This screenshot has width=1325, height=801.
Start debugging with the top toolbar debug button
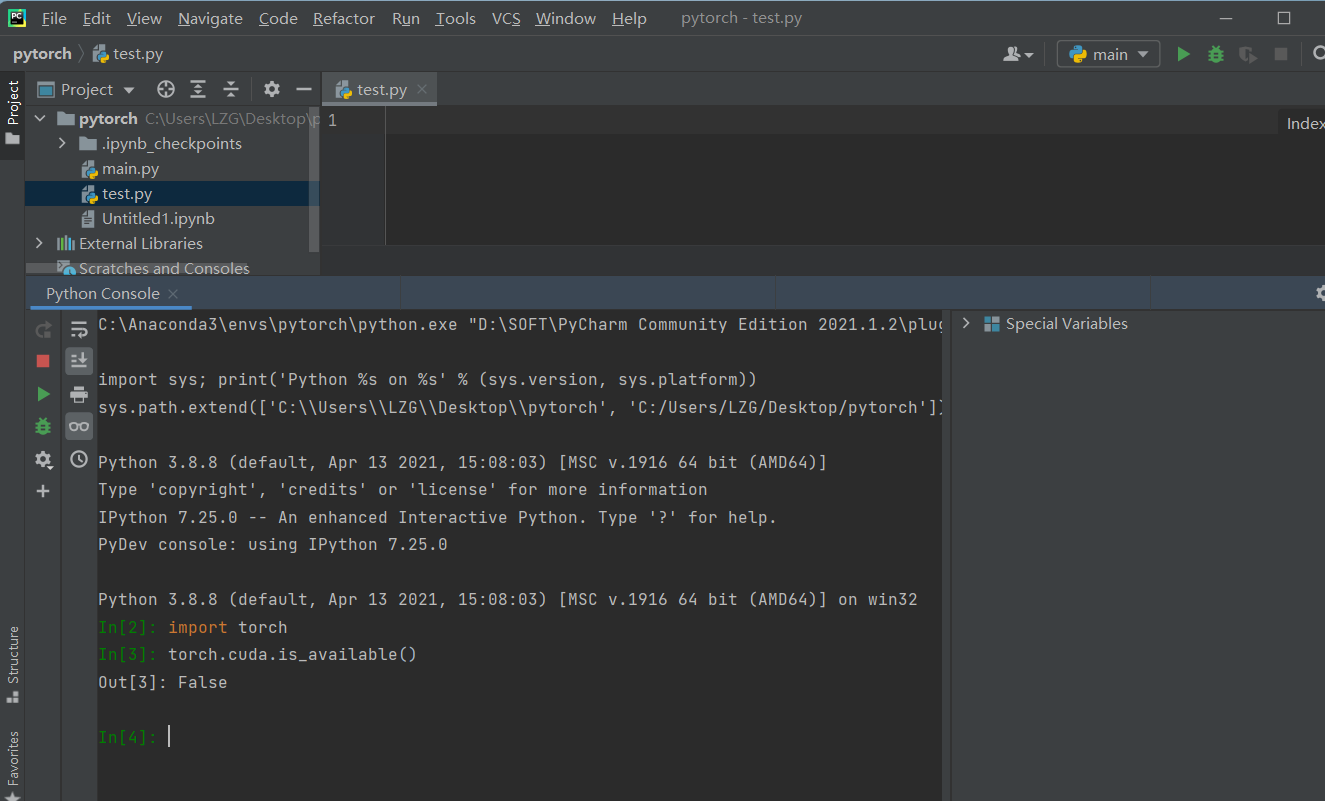pyautogui.click(x=1215, y=54)
